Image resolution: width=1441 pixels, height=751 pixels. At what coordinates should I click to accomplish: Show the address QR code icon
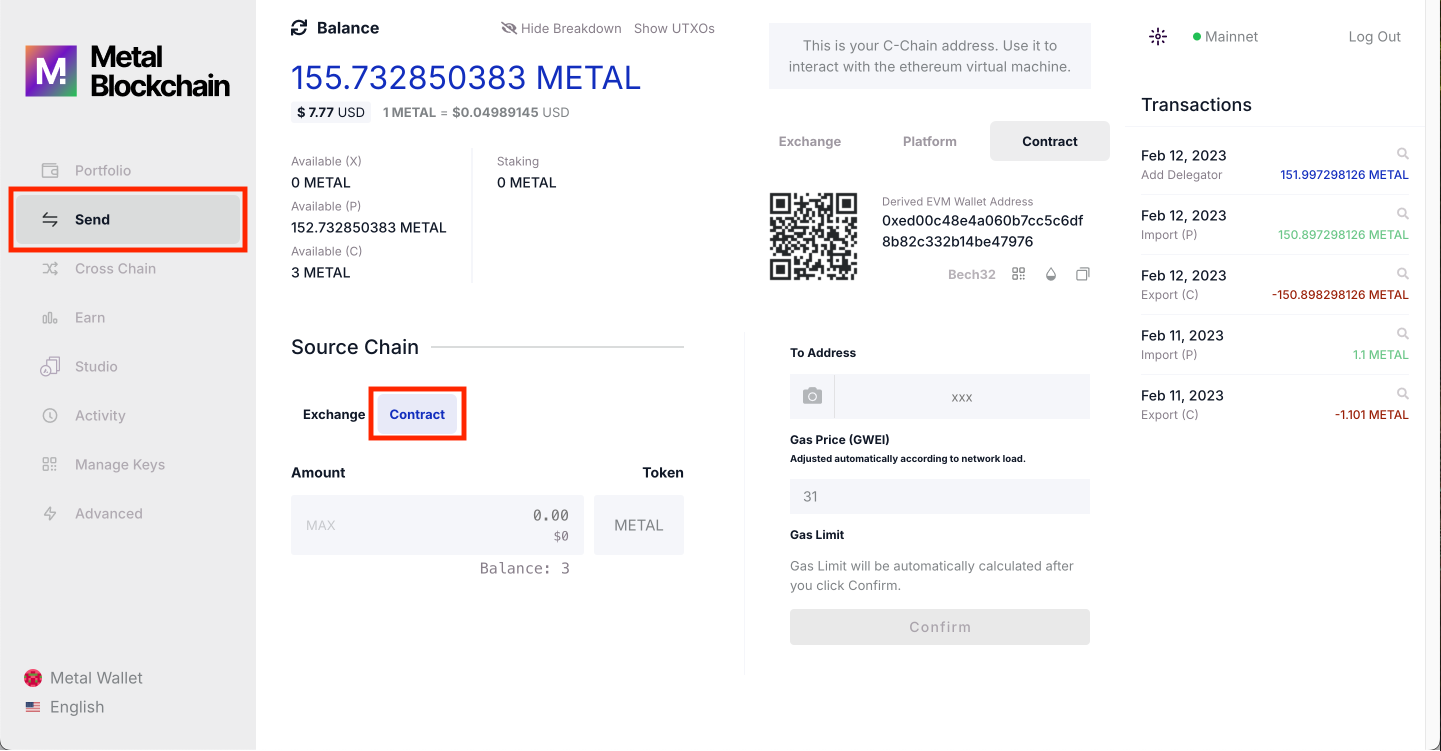(x=1019, y=274)
